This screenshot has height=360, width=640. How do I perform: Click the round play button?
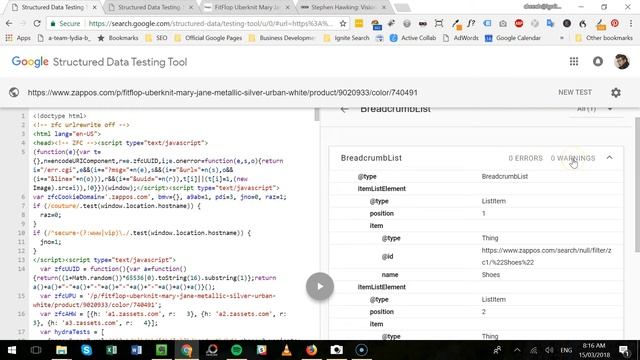pos(320,286)
